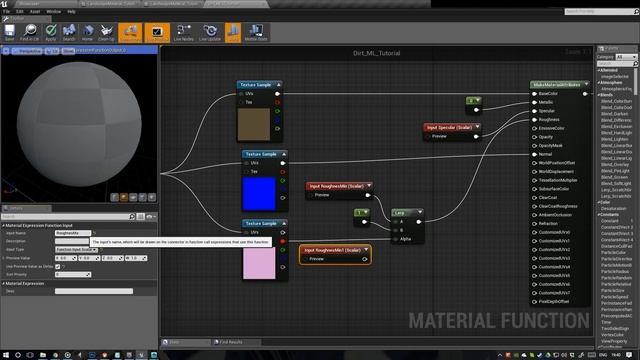The image size is (640, 360).
Task: Click the pink texture preview thumbnail
Action: click(259, 264)
